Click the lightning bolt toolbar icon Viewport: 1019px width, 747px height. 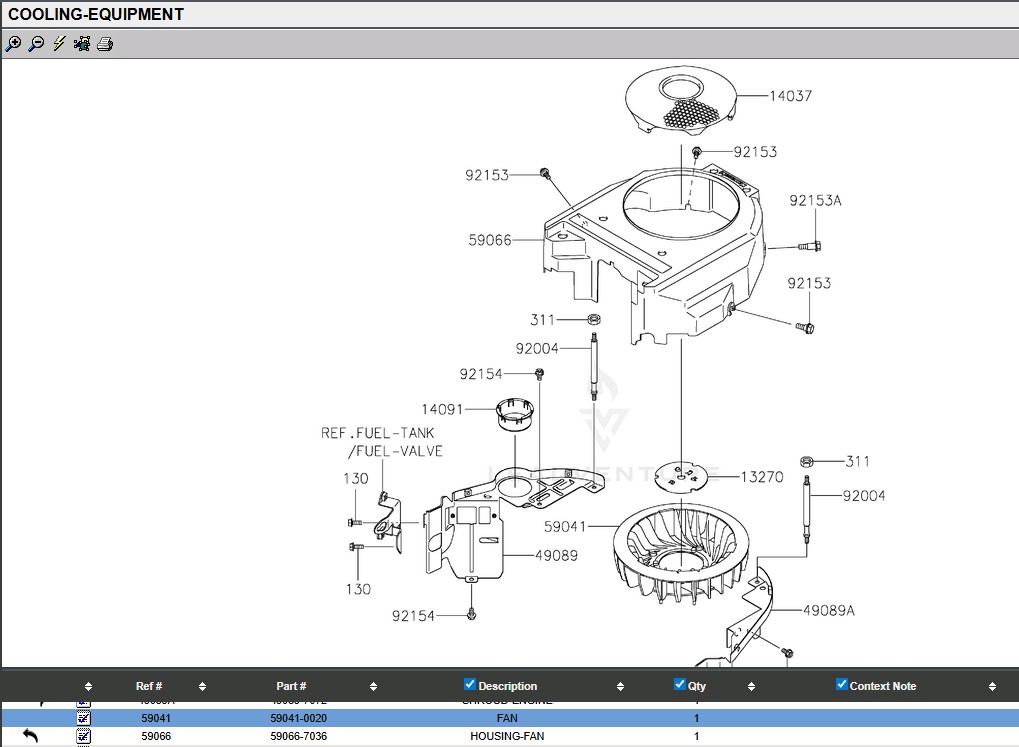tap(59, 44)
